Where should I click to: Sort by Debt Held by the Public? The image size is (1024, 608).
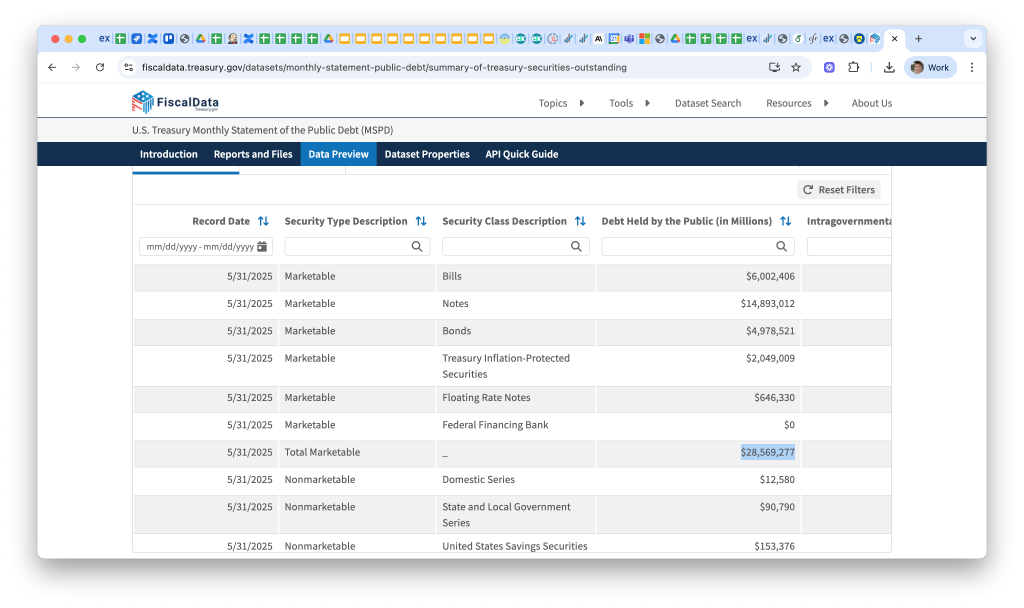786,221
